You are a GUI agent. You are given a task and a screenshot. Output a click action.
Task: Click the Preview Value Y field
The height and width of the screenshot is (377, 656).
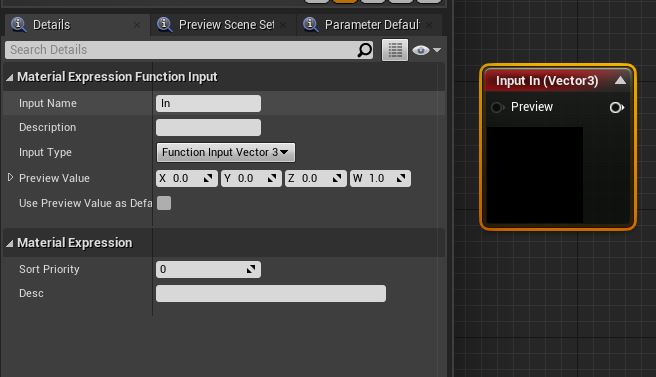[251, 179]
